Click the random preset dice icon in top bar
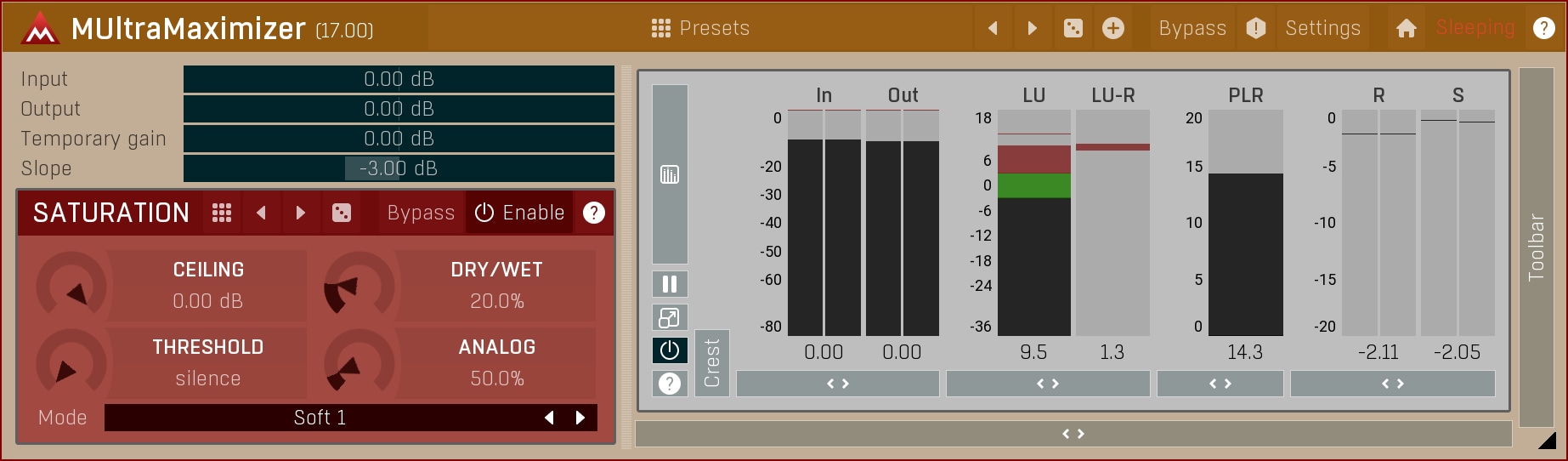Viewport: 1568px width, 461px height. 1073,28
